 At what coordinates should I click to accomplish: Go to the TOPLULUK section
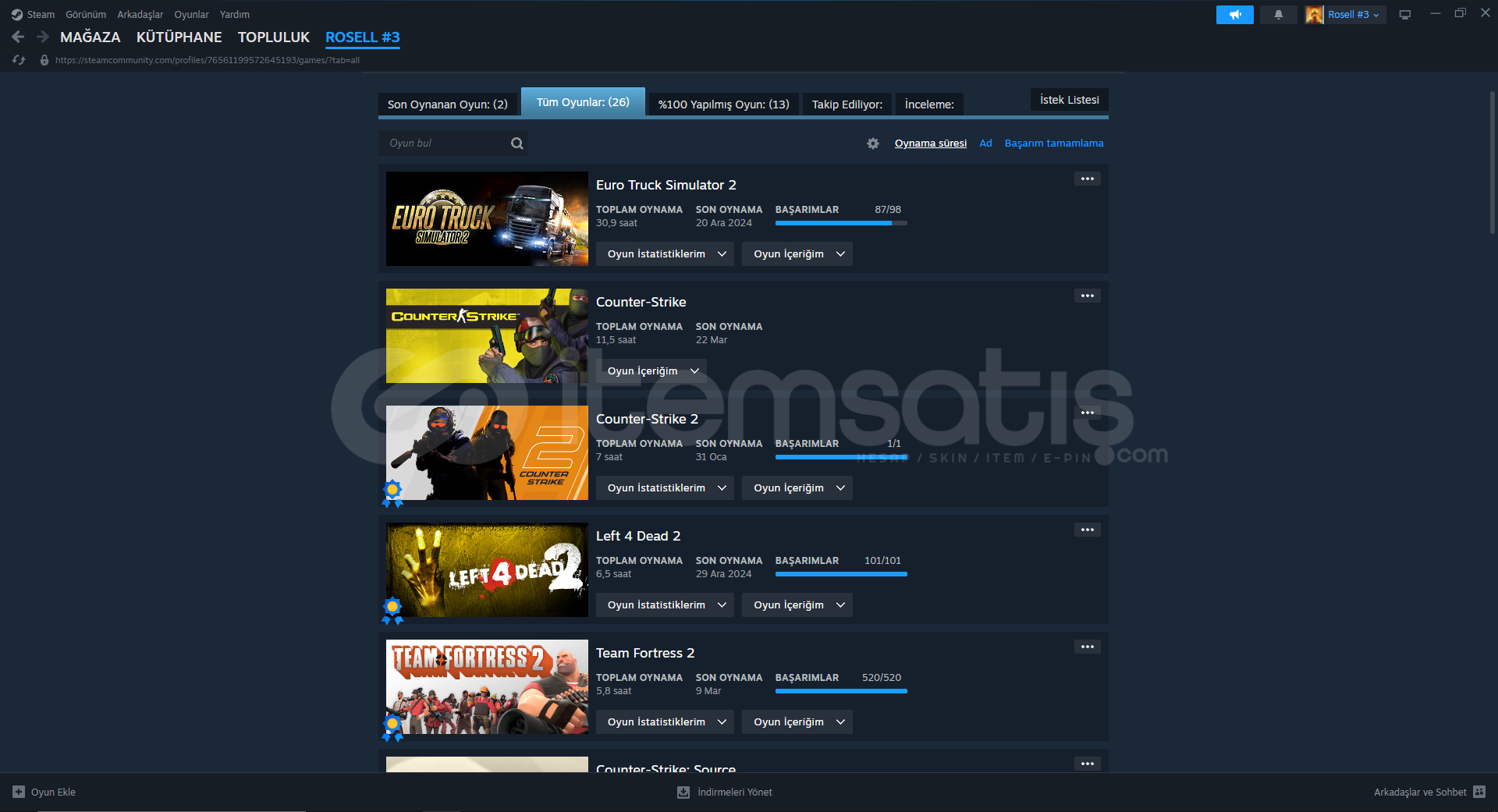pos(274,37)
